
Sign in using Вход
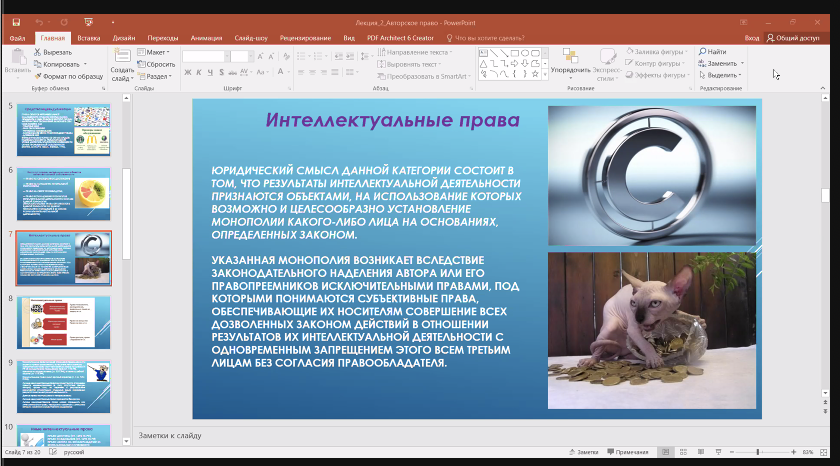752,38
